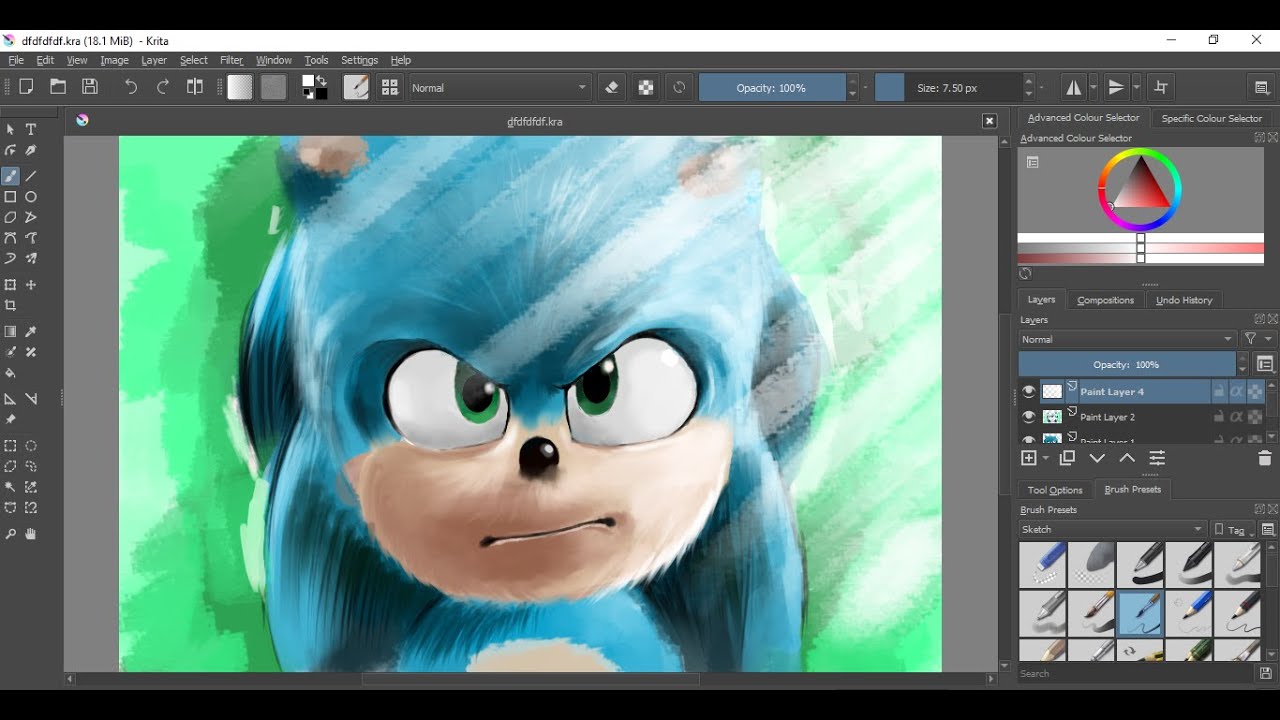Image resolution: width=1280 pixels, height=720 pixels.
Task: Switch to Specific Colour Selector tab
Action: coord(1211,118)
